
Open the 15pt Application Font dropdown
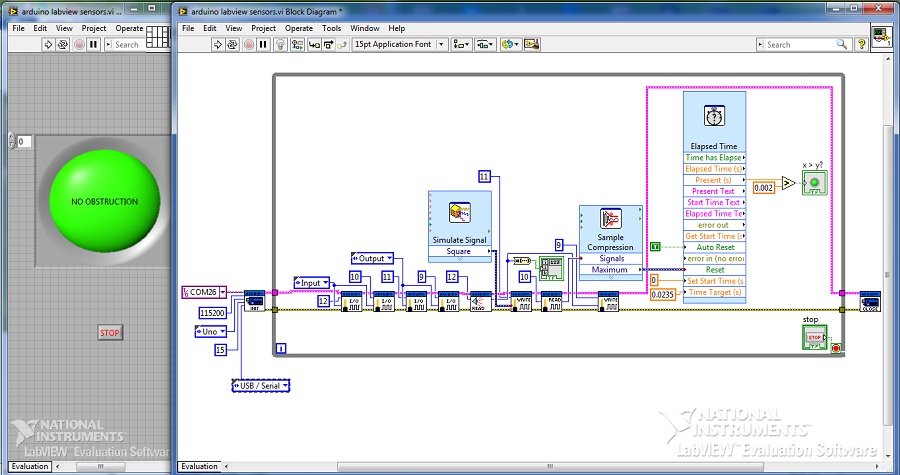pos(397,44)
